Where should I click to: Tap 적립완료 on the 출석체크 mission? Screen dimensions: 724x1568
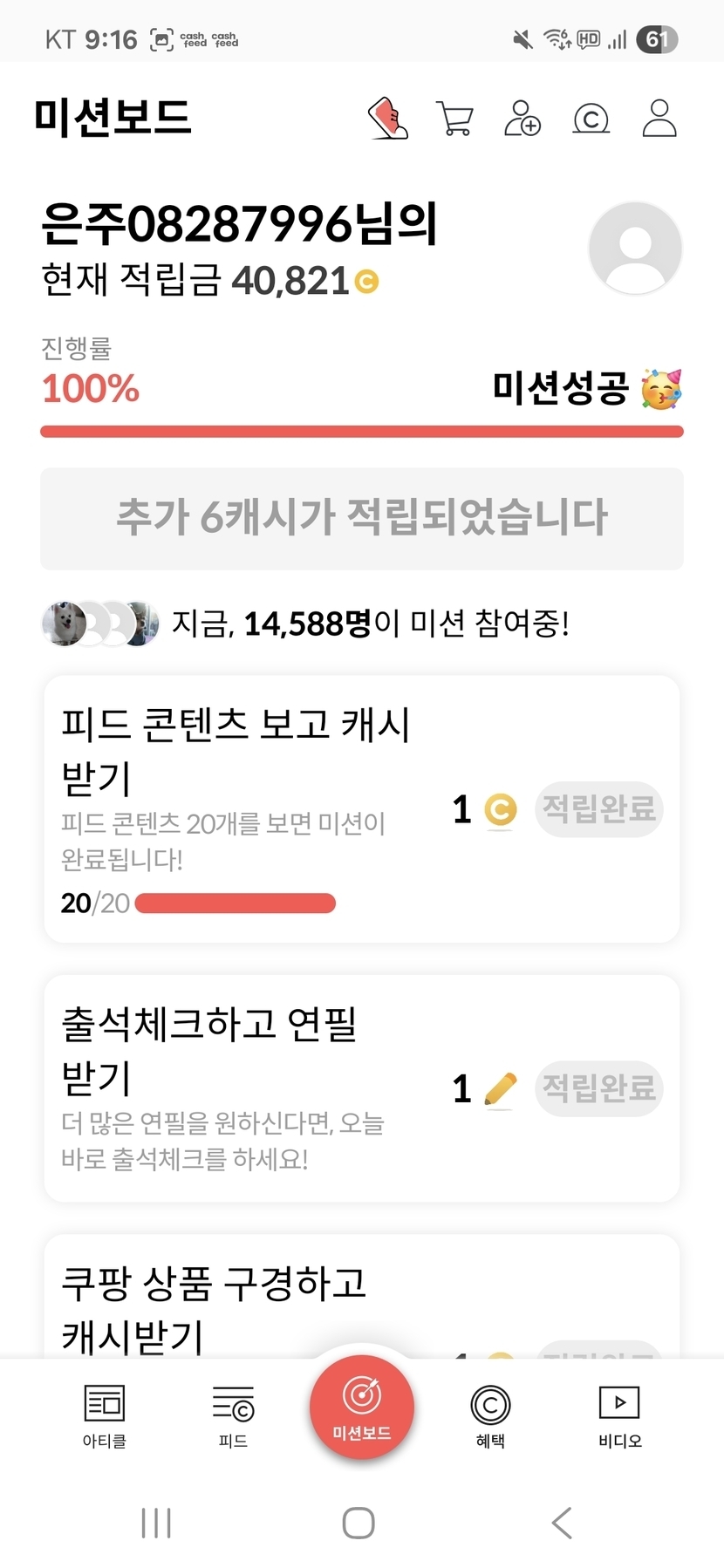pos(598,1088)
